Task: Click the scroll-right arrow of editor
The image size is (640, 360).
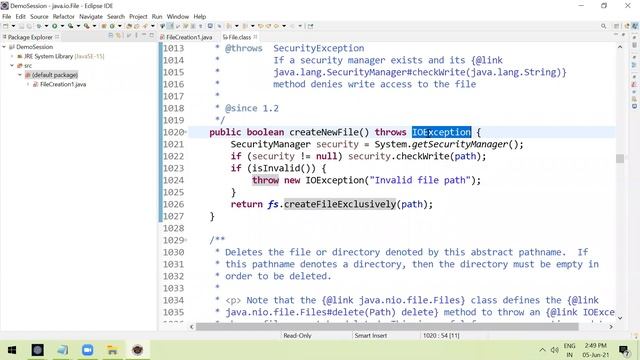Action: coord(611,327)
